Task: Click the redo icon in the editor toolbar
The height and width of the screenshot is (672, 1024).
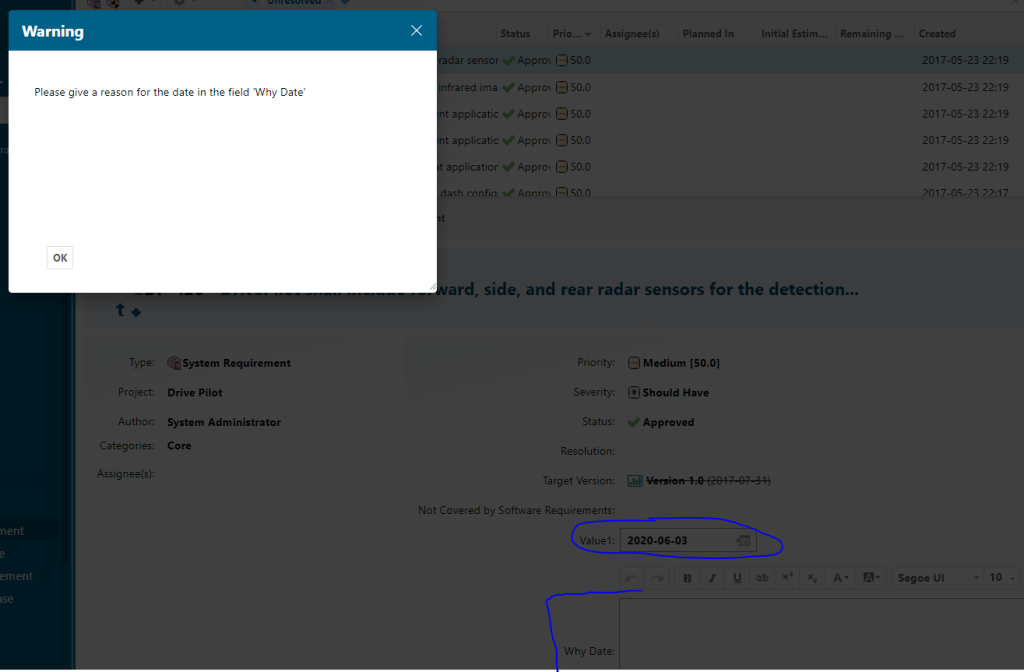Action: tap(656, 578)
